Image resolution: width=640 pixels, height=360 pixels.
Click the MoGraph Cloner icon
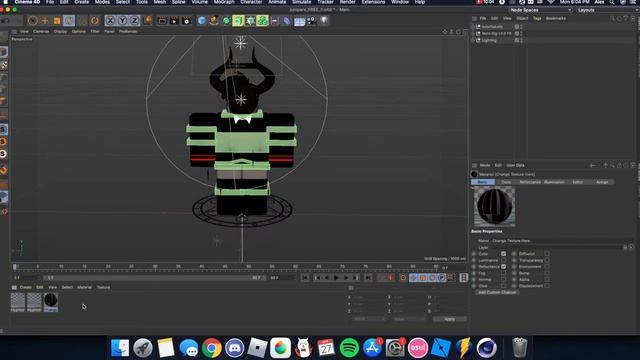[x=262, y=20]
